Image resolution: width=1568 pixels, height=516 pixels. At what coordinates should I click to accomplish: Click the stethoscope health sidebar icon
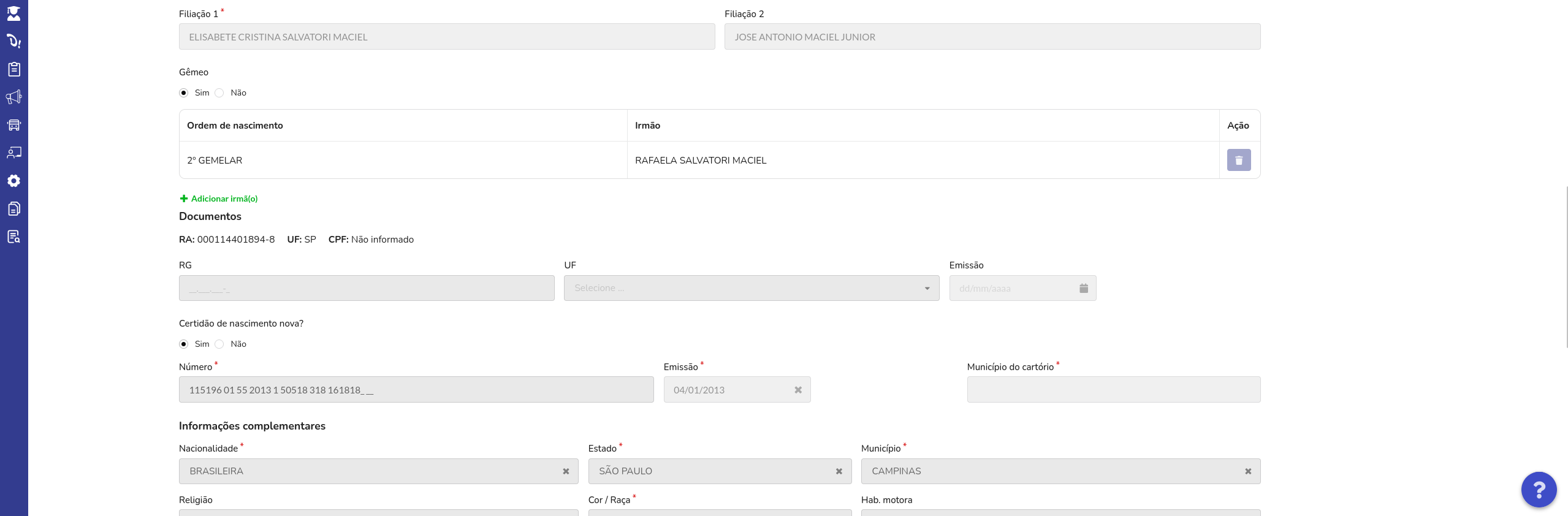[x=13, y=41]
